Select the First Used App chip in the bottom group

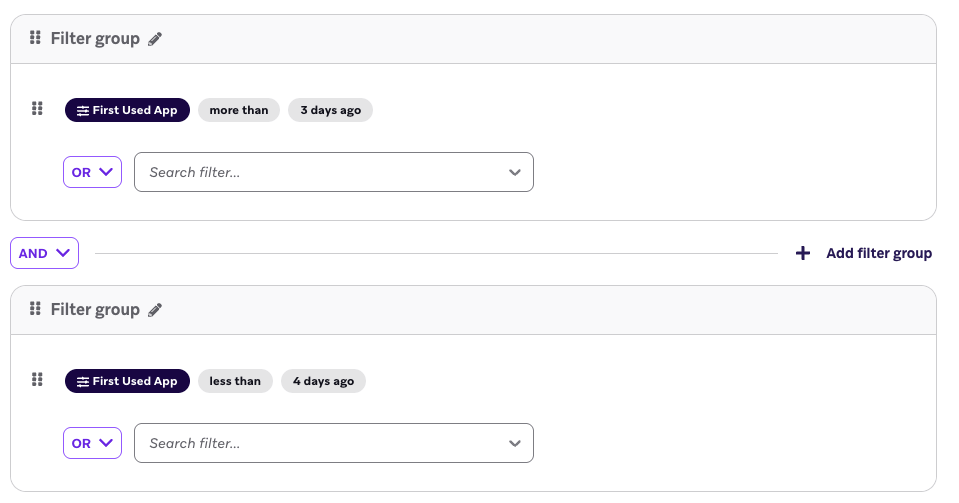pyautogui.click(x=127, y=381)
